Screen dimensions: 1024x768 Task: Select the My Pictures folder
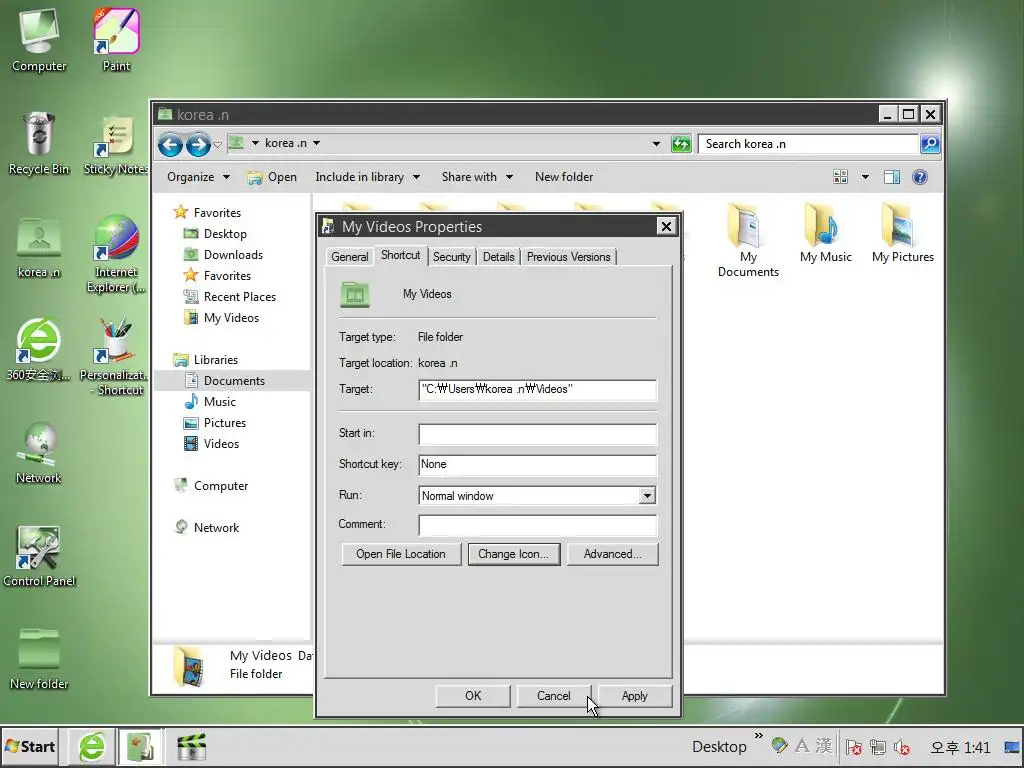click(903, 232)
